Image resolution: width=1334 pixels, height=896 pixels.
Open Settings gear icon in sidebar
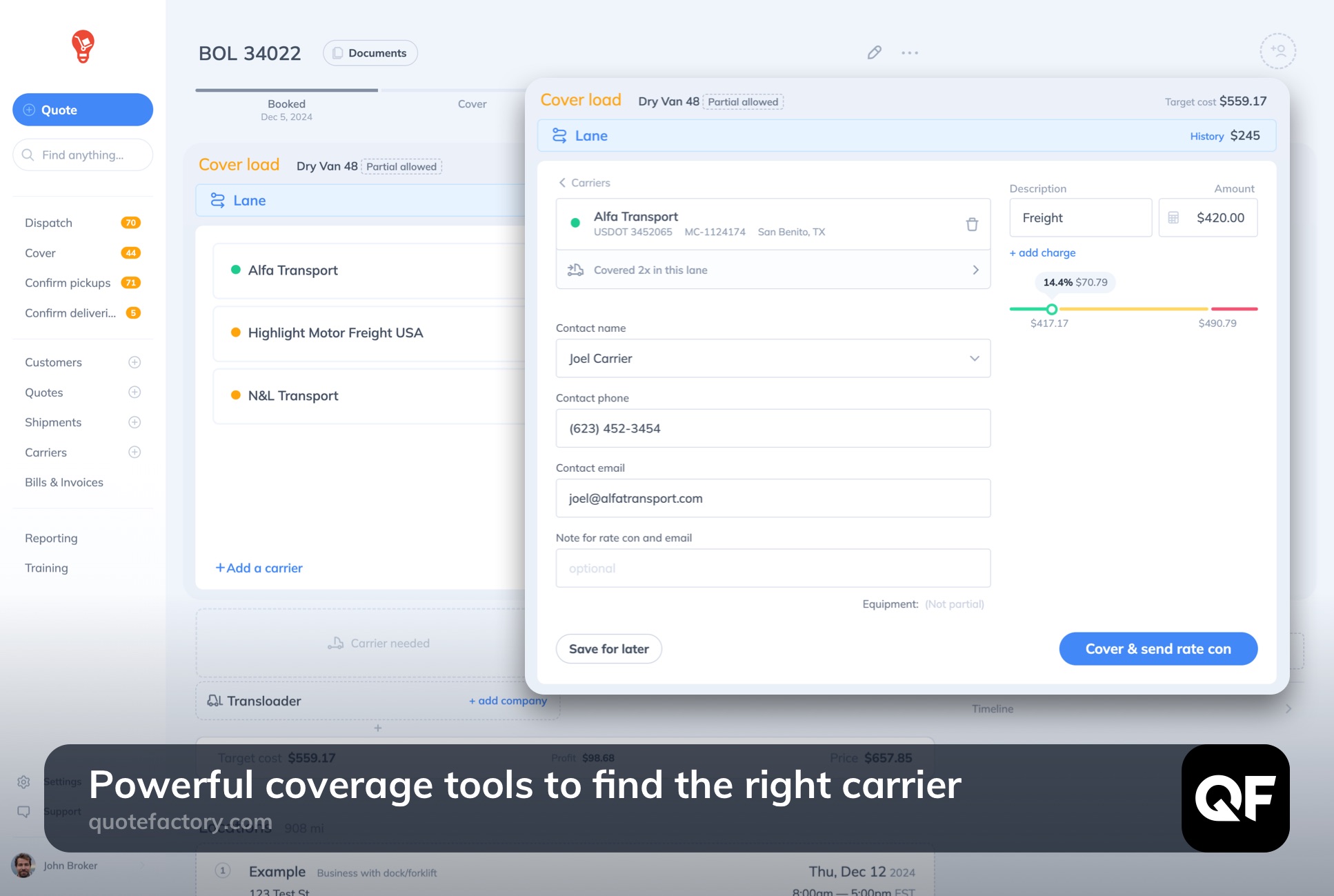point(23,781)
